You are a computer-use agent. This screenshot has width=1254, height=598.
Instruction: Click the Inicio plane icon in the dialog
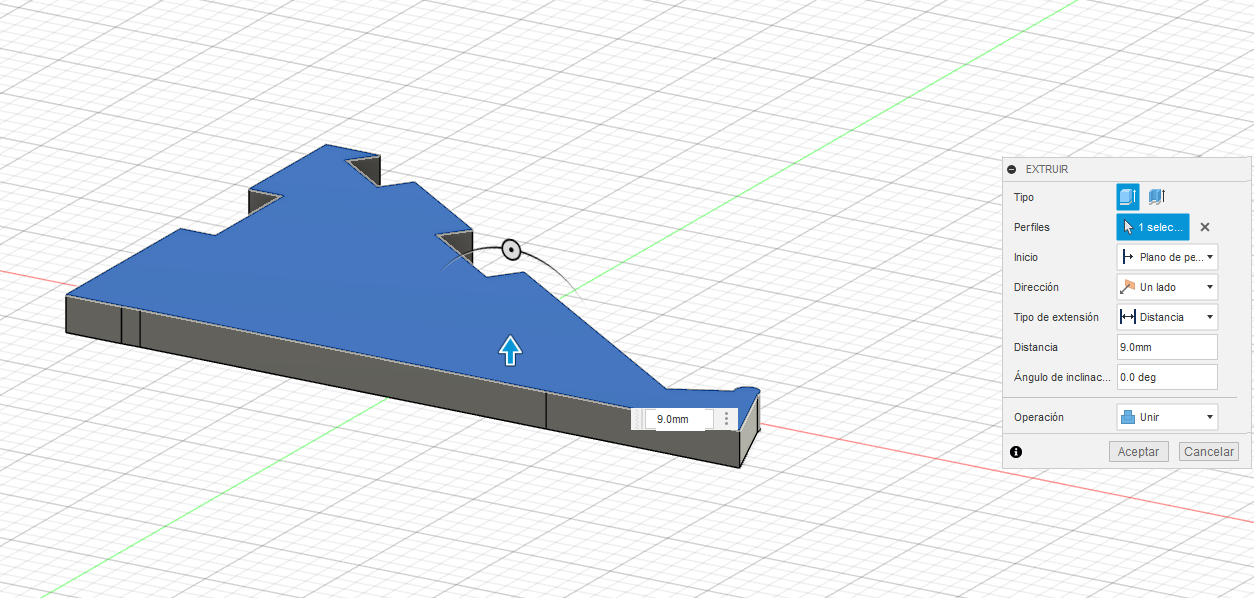[x=1127, y=257]
